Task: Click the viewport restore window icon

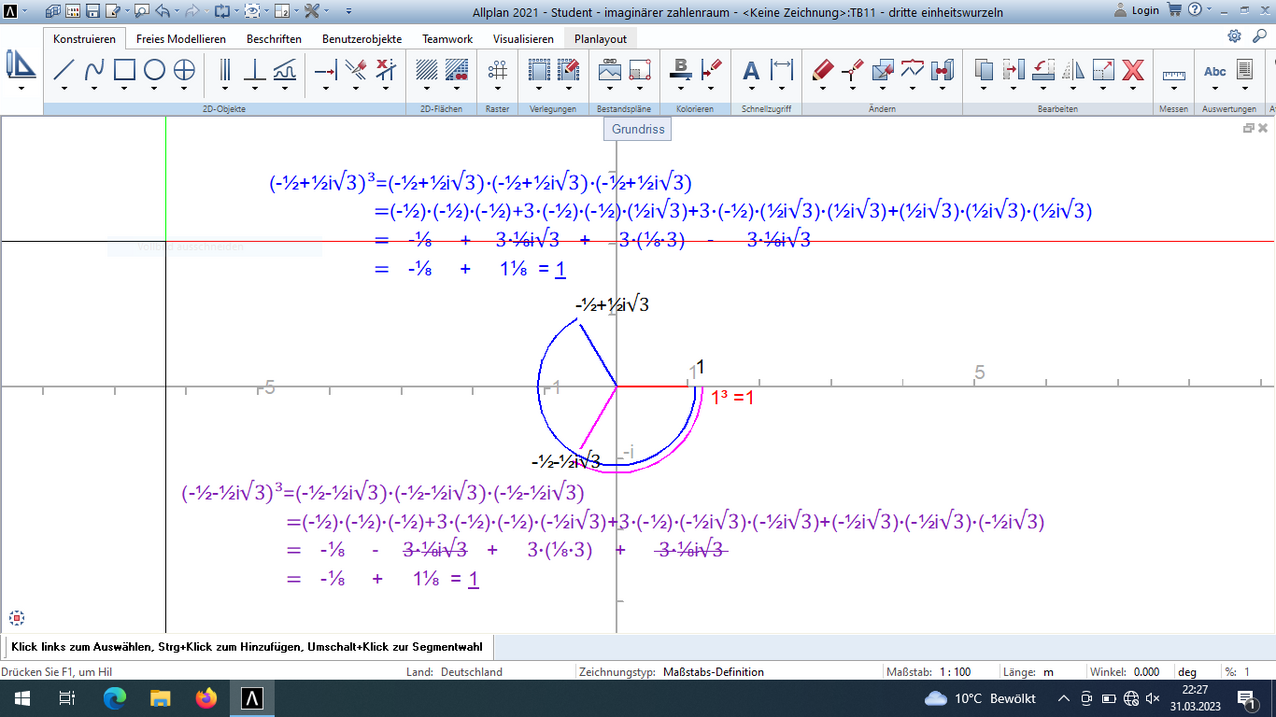Action: pos(1248,128)
